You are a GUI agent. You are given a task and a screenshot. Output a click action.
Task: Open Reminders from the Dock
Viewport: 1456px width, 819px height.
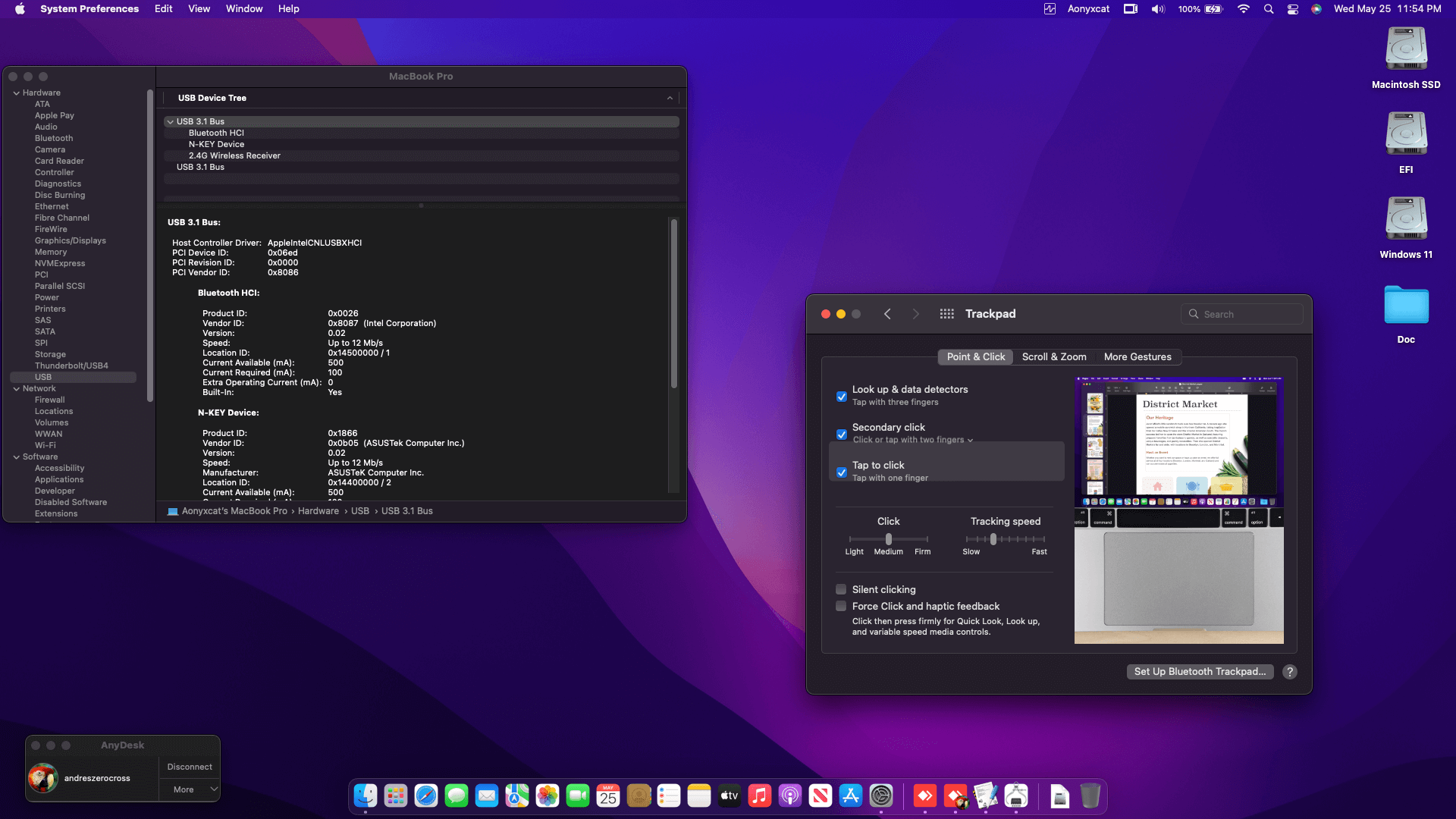[x=669, y=795]
